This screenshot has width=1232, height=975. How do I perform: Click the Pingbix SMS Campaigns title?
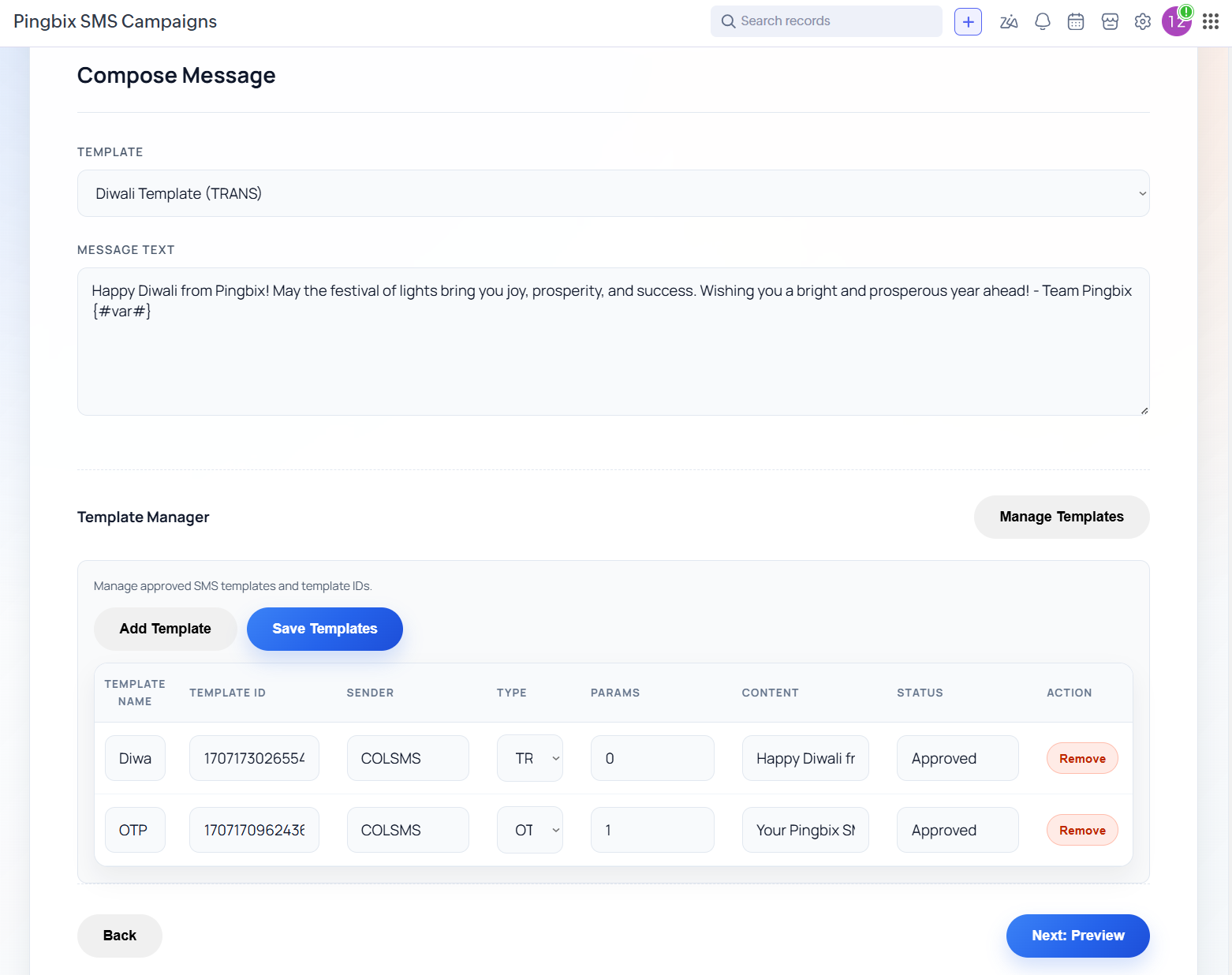pyautogui.click(x=114, y=21)
